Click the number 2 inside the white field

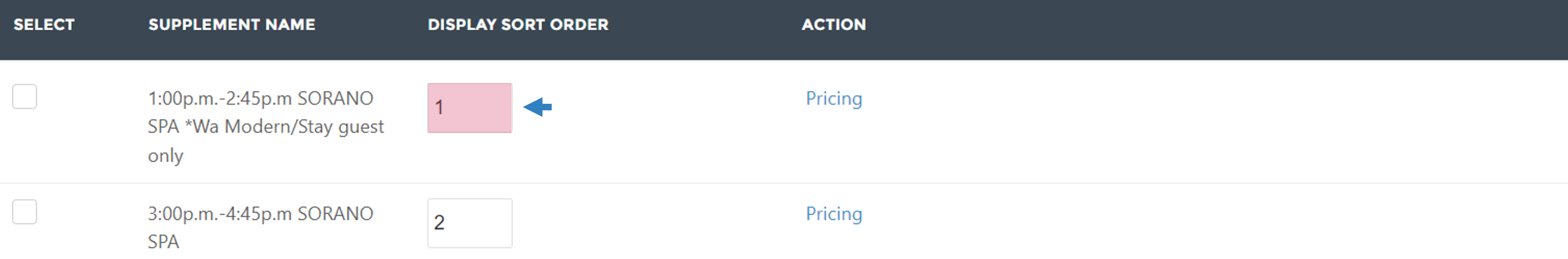point(439,223)
